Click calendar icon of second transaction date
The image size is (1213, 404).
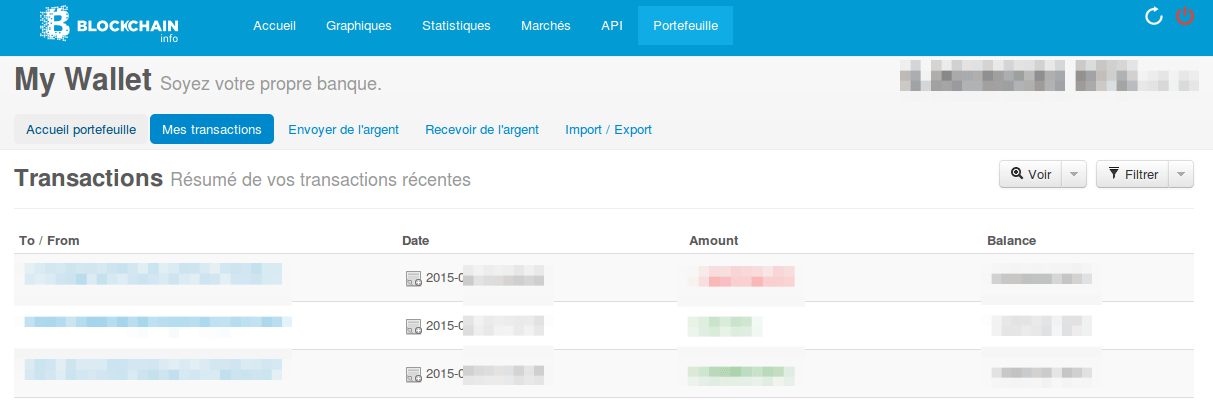click(x=413, y=326)
